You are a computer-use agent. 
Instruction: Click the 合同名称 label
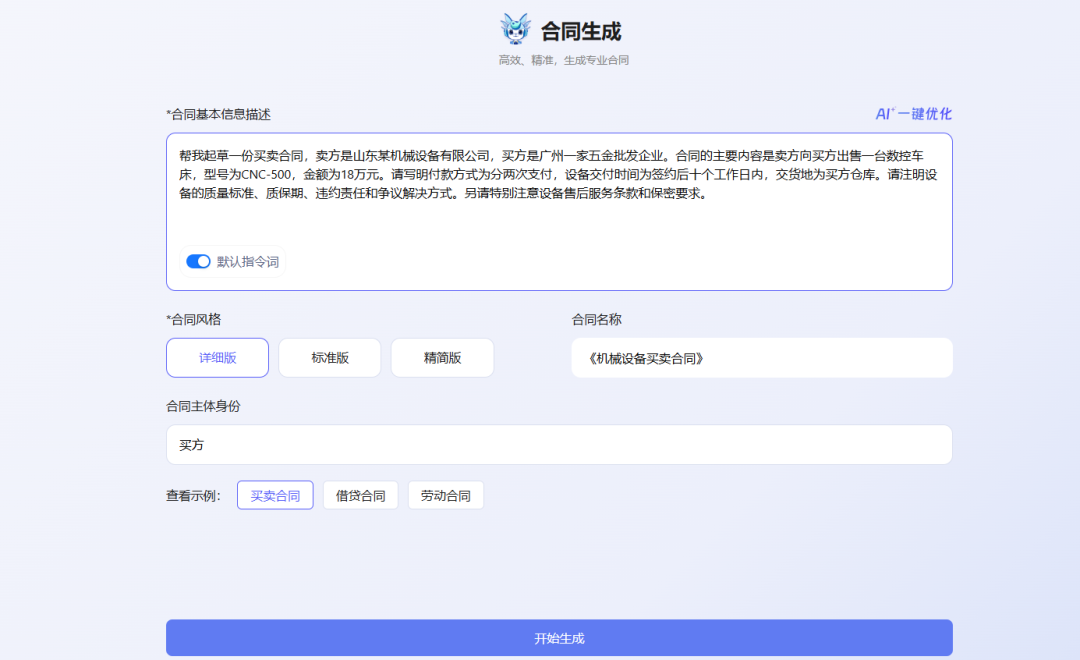tap(596, 320)
